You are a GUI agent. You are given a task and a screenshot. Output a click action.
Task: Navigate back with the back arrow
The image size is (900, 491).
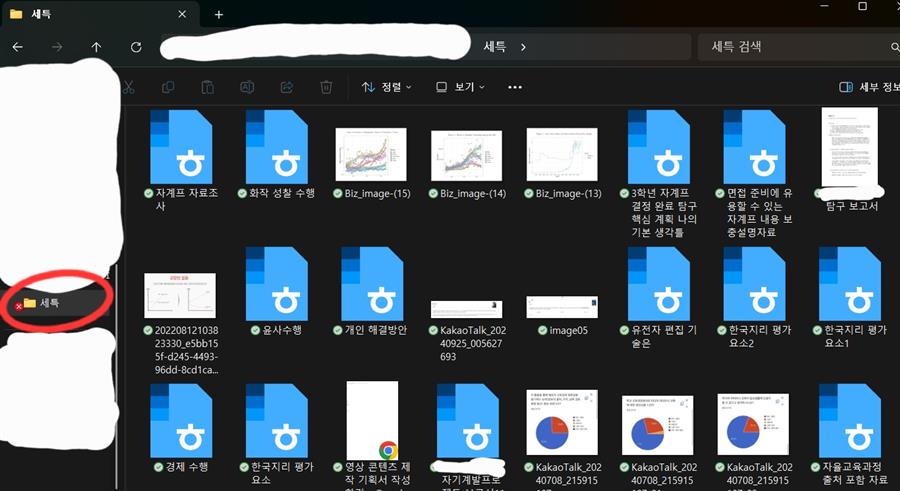click(x=17, y=47)
